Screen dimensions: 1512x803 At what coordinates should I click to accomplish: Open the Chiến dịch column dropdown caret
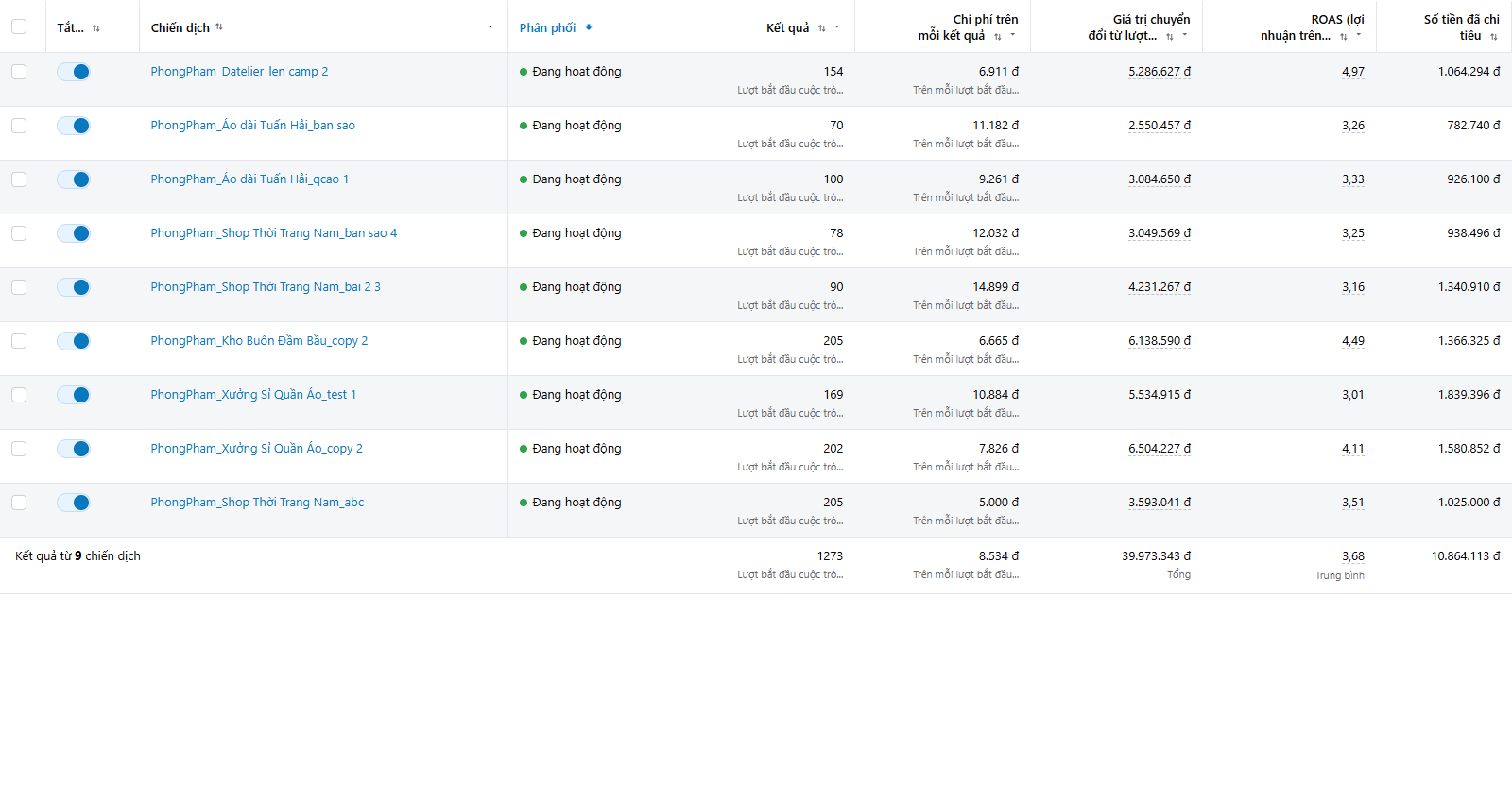[490, 26]
